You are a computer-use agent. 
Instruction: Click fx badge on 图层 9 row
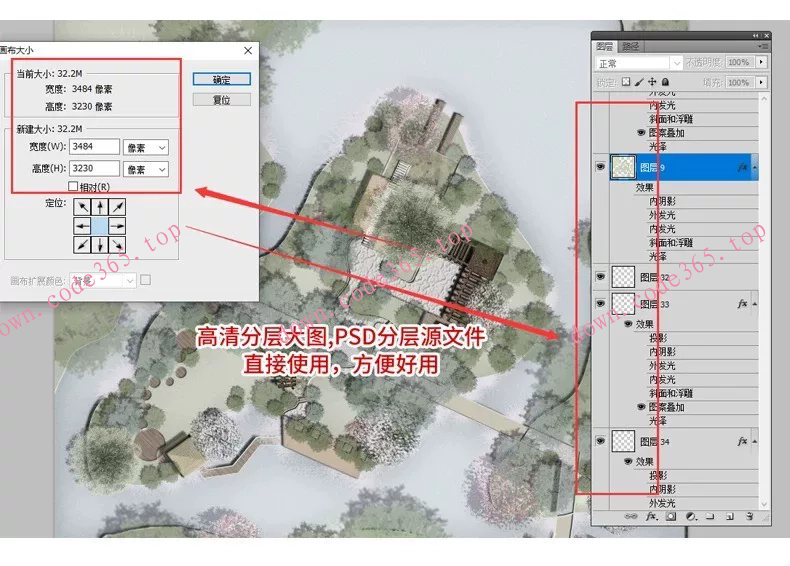742,167
